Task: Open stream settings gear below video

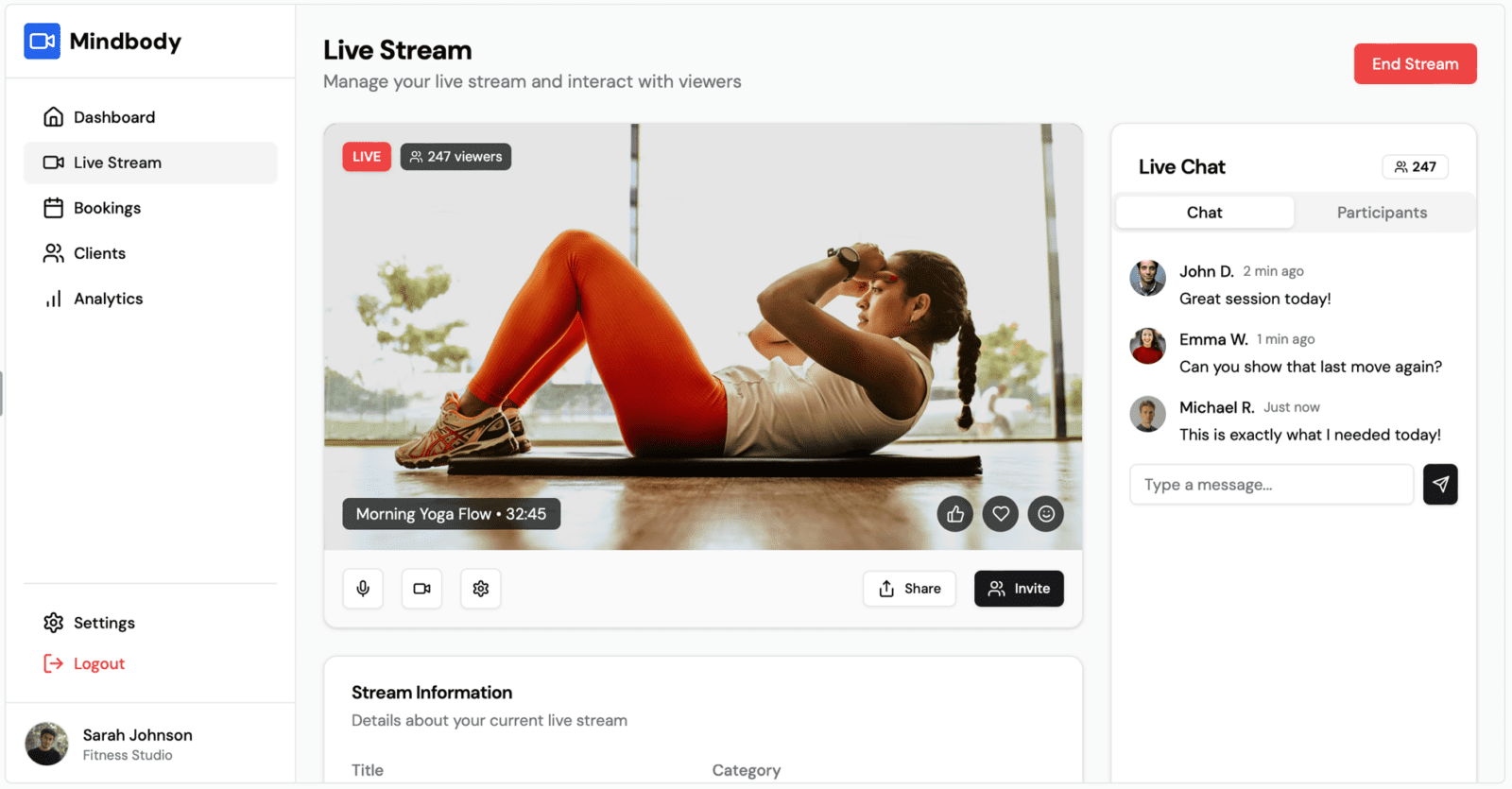Action: pyautogui.click(x=480, y=589)
